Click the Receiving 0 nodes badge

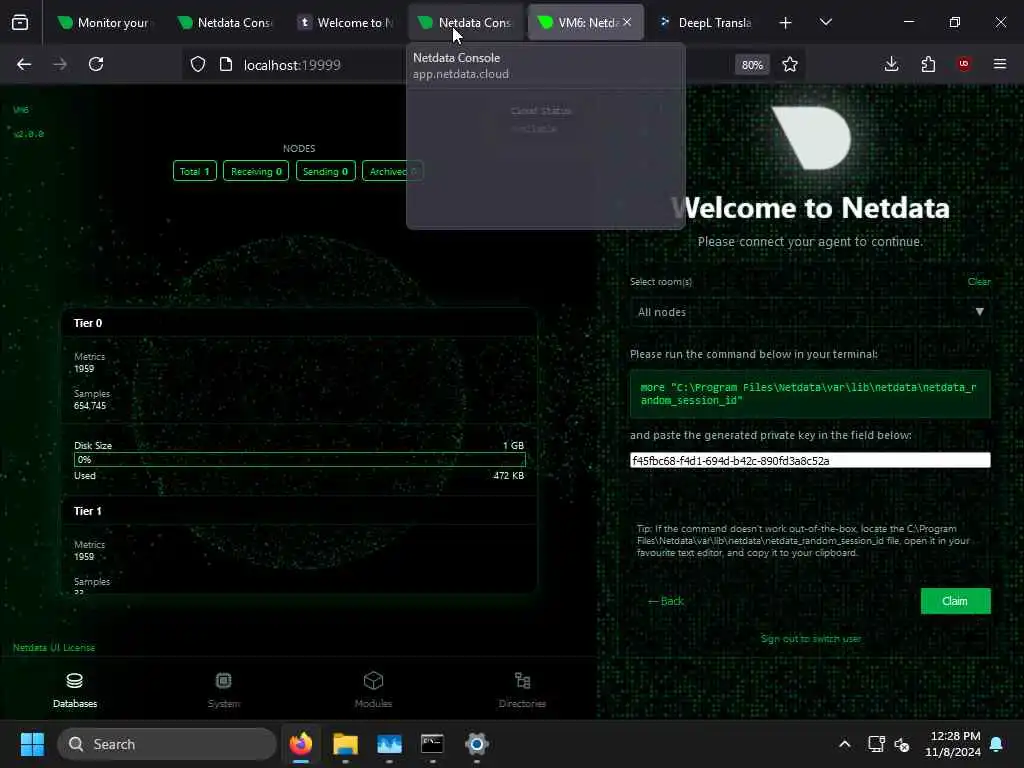click(x=256, y=171)
